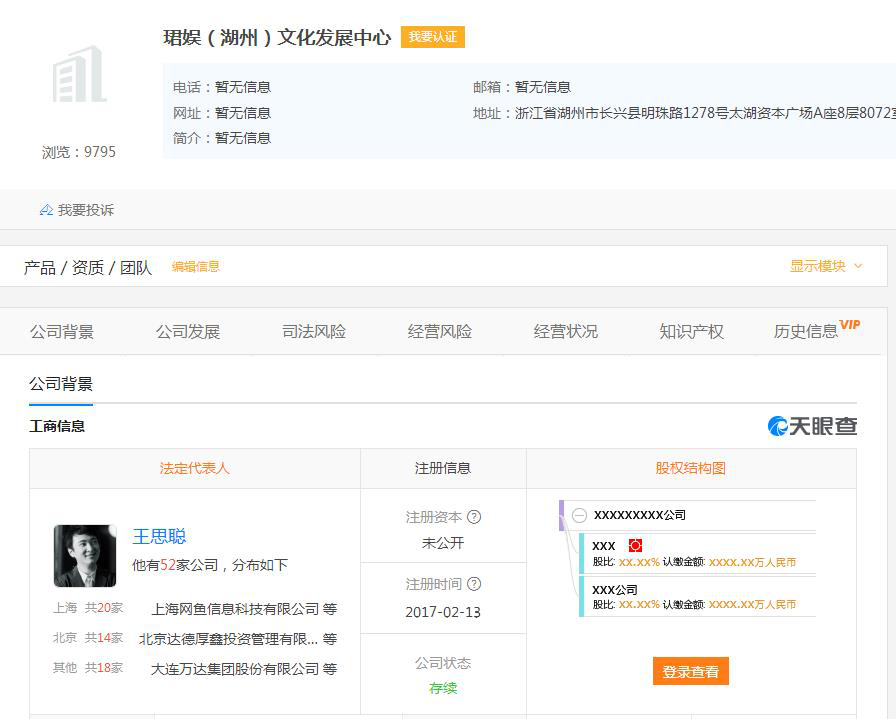Viewport: 896px width, 719px height.
Task: Click the 法定代表人 column header
Action: 194,469
